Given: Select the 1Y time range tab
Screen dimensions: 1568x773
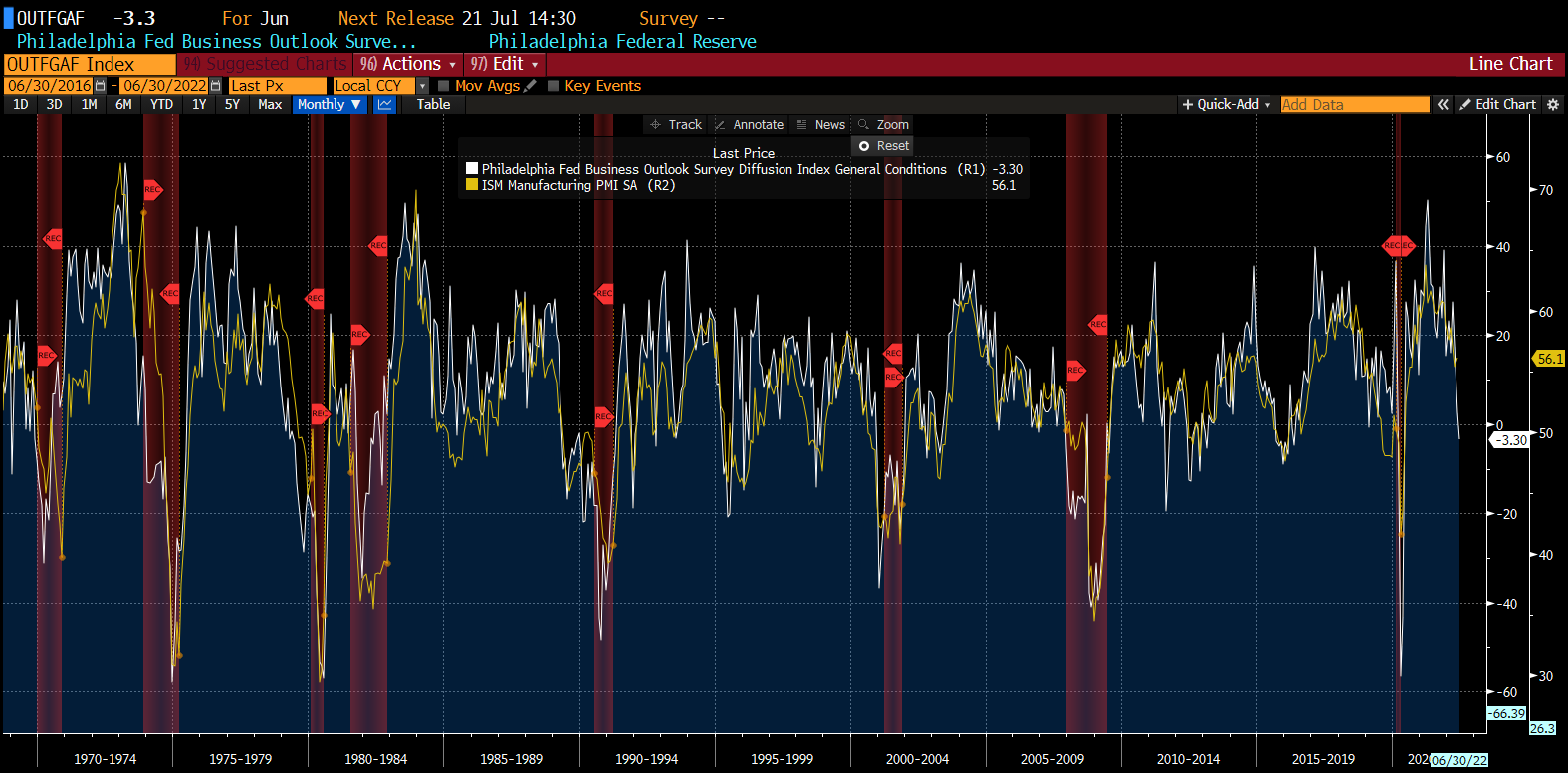Looking at the screenshot, I should click(x=199, y=104).
